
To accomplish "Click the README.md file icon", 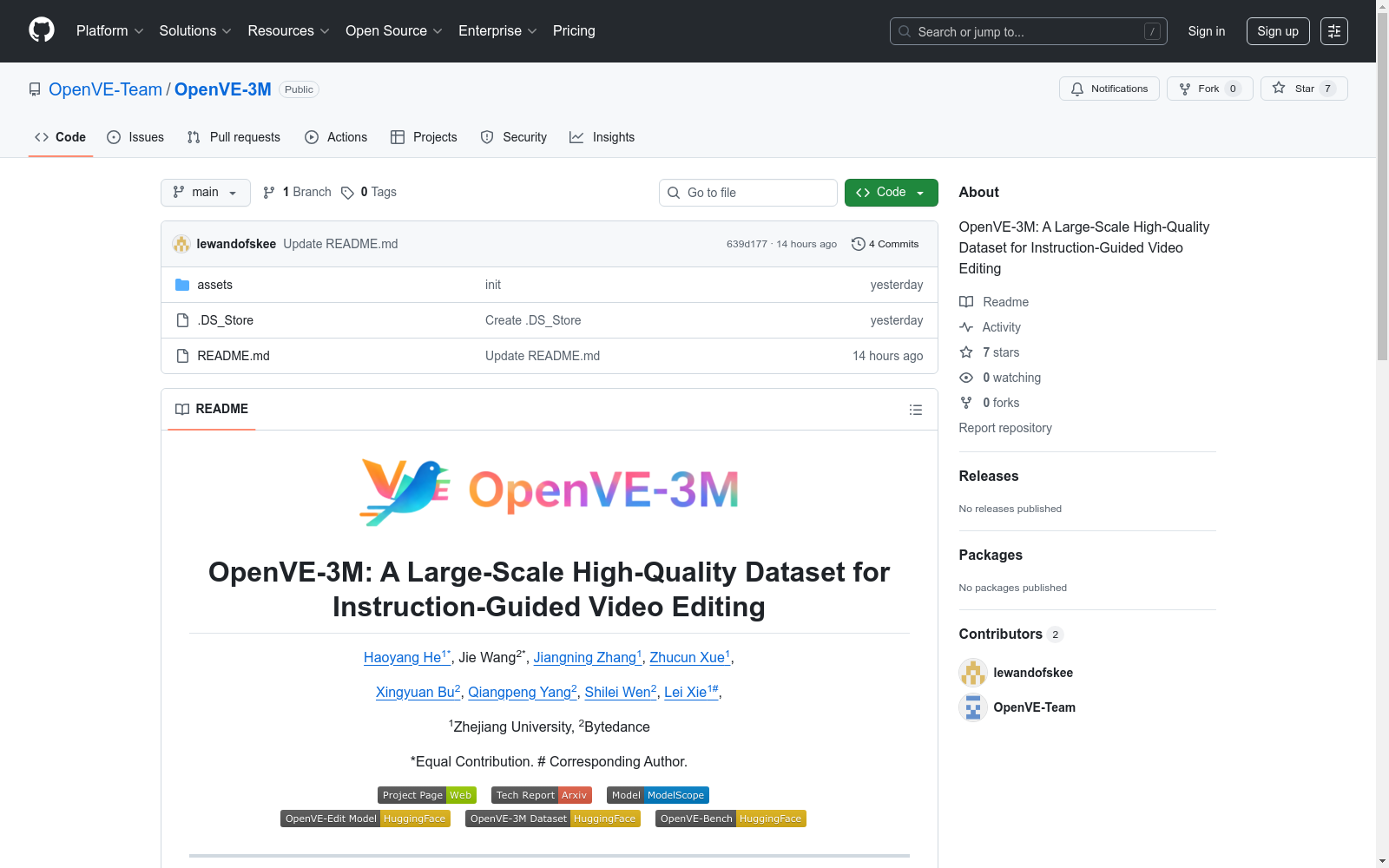I will (x=182, y=356).
